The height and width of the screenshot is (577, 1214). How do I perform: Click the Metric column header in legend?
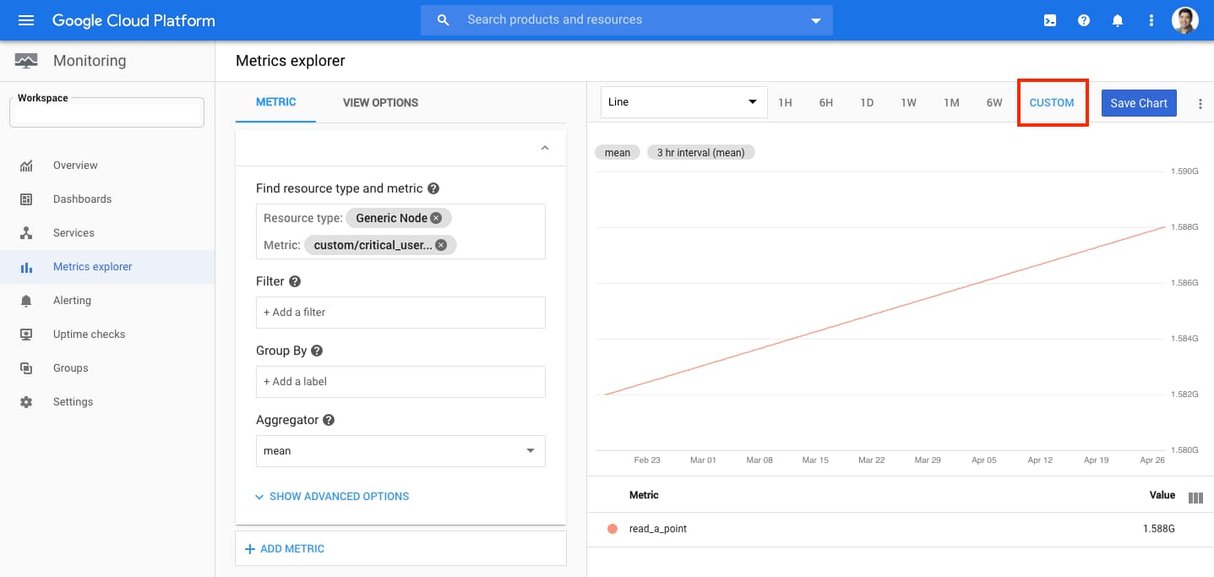click(644, 495)
